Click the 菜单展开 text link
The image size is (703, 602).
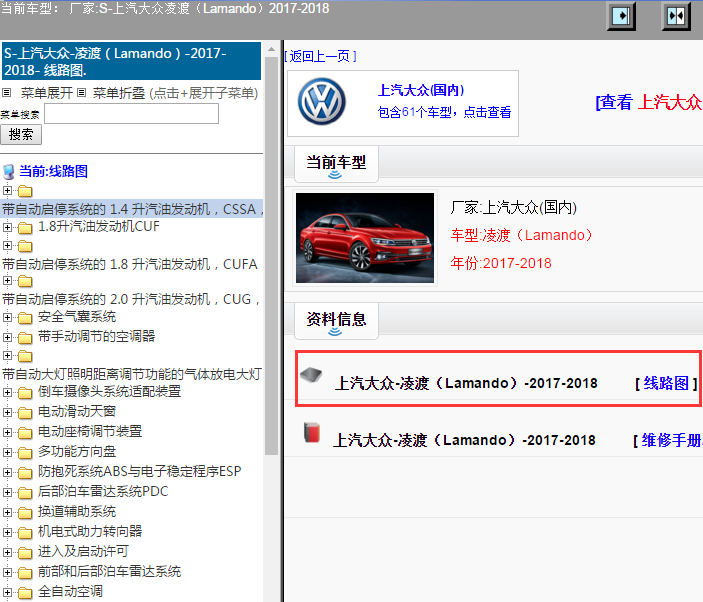pos(47,93)
